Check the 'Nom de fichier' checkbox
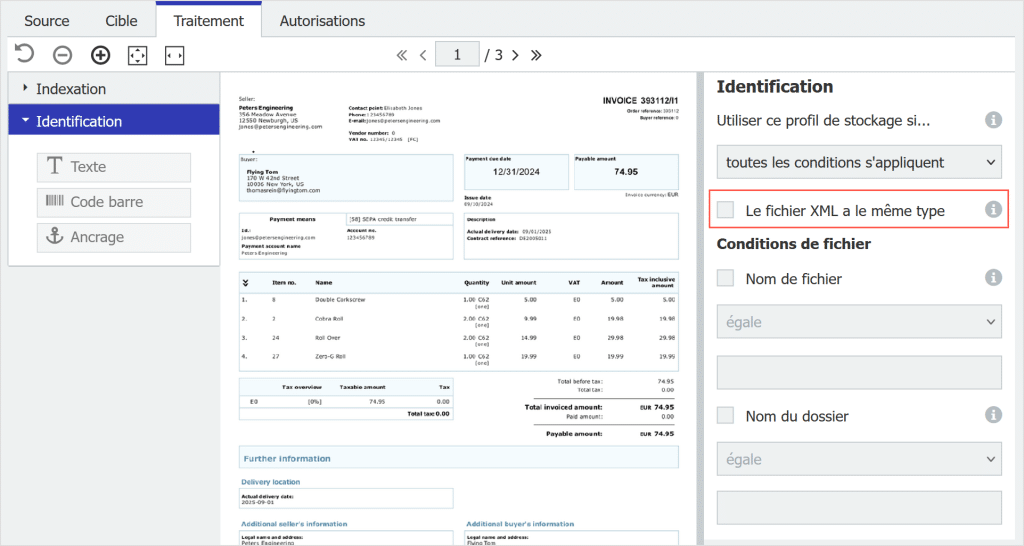 (x=726, y=279)
